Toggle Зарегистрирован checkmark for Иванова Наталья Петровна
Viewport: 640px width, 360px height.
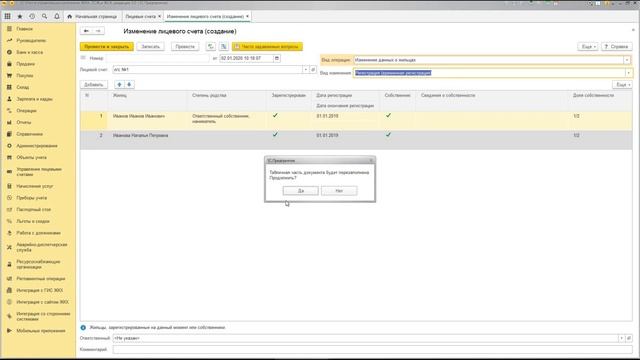point(275,134)
